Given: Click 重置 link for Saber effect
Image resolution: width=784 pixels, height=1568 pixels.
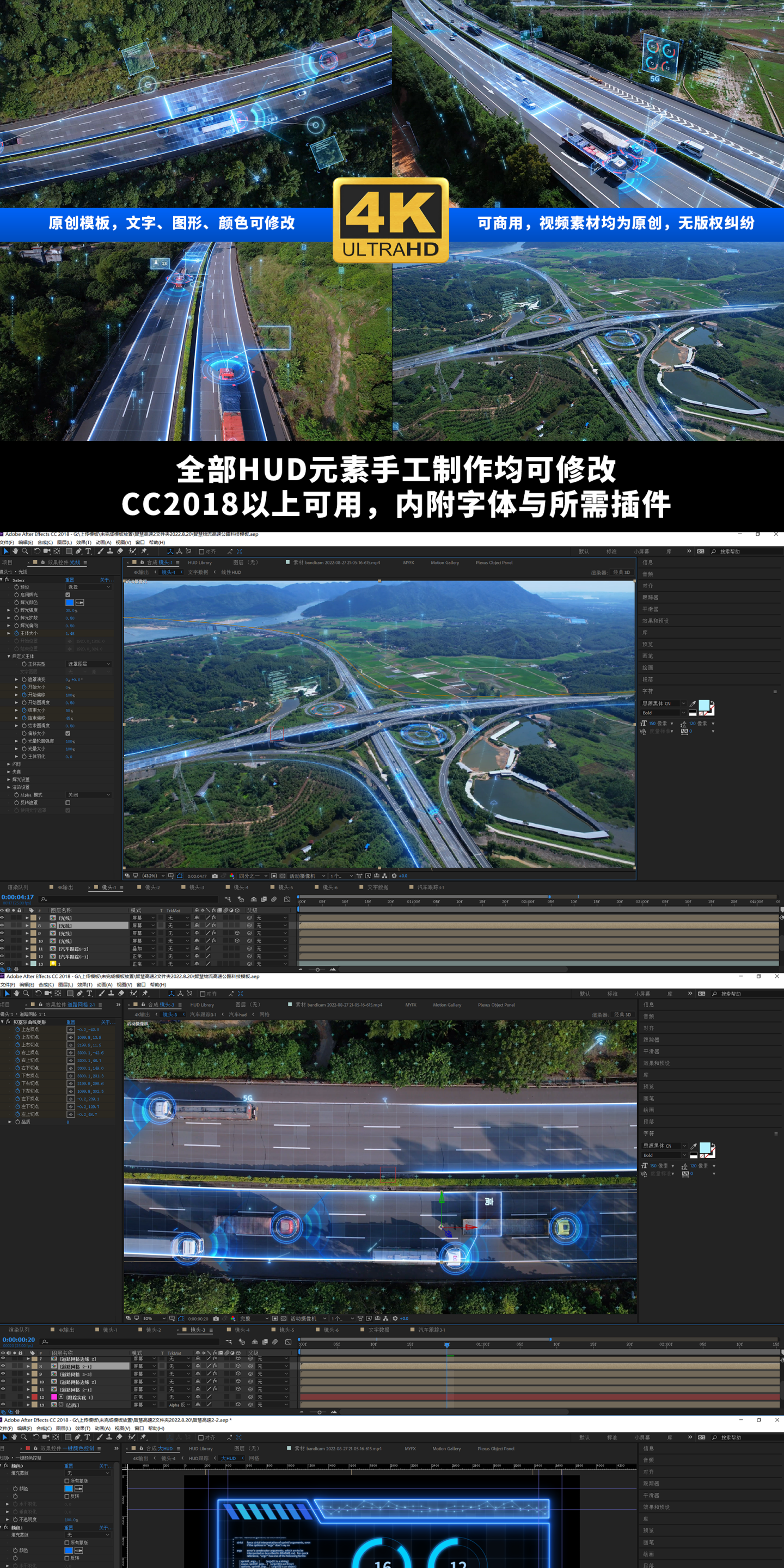Looking at the screenshot, I should (x=70, y=581).
